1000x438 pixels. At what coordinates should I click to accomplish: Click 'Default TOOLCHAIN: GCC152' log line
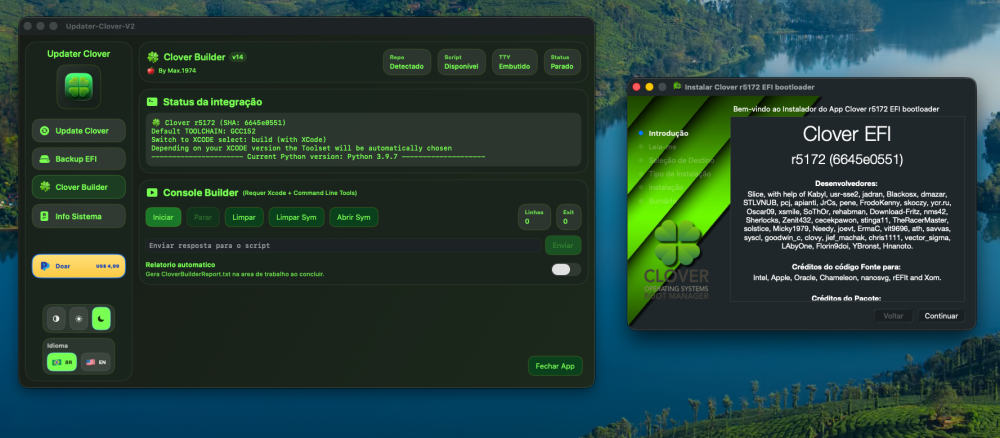[x=203, y=131]
